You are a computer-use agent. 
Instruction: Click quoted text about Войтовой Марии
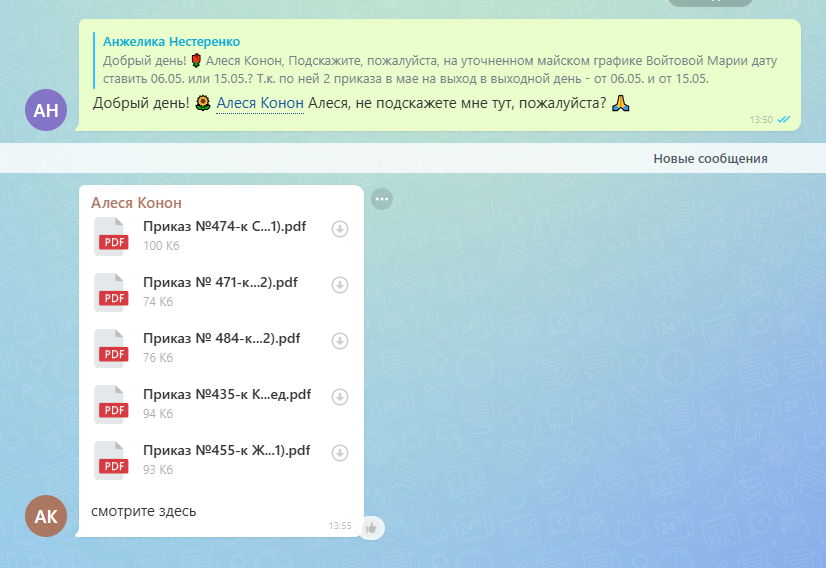(x=440, y=70)
